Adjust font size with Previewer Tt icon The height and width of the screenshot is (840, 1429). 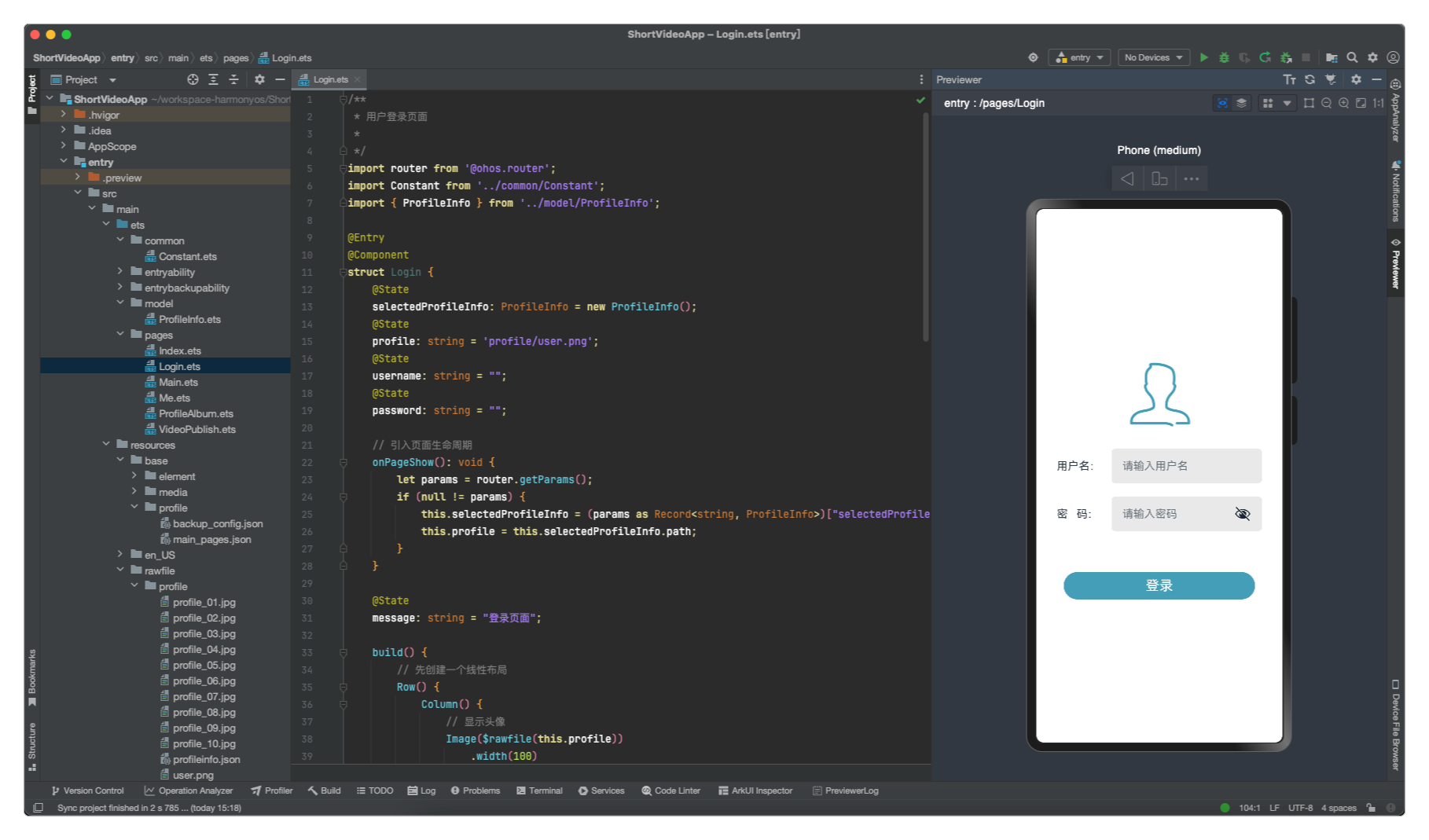tap(1289, 79)
